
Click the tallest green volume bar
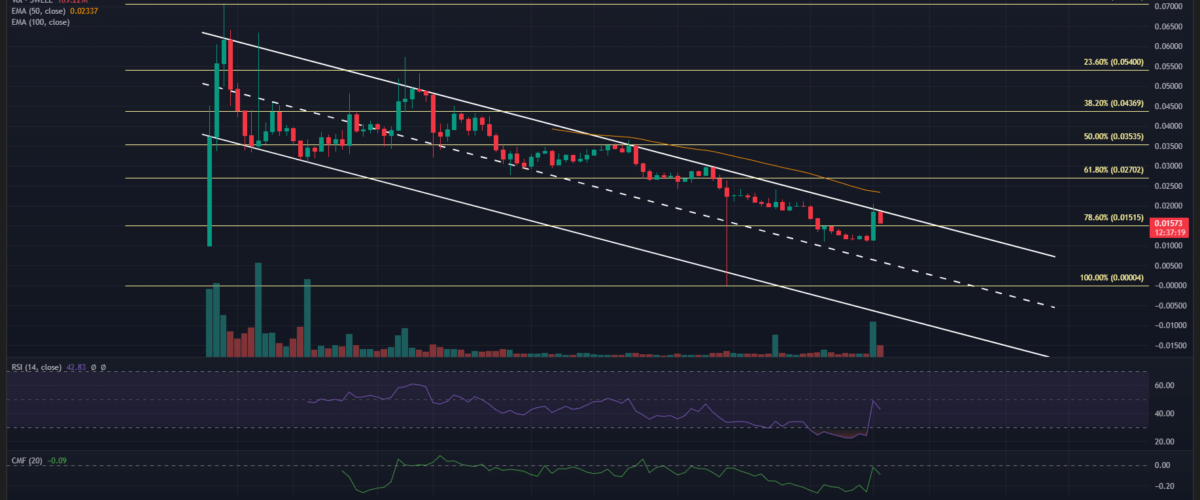(x=258, y=309)
